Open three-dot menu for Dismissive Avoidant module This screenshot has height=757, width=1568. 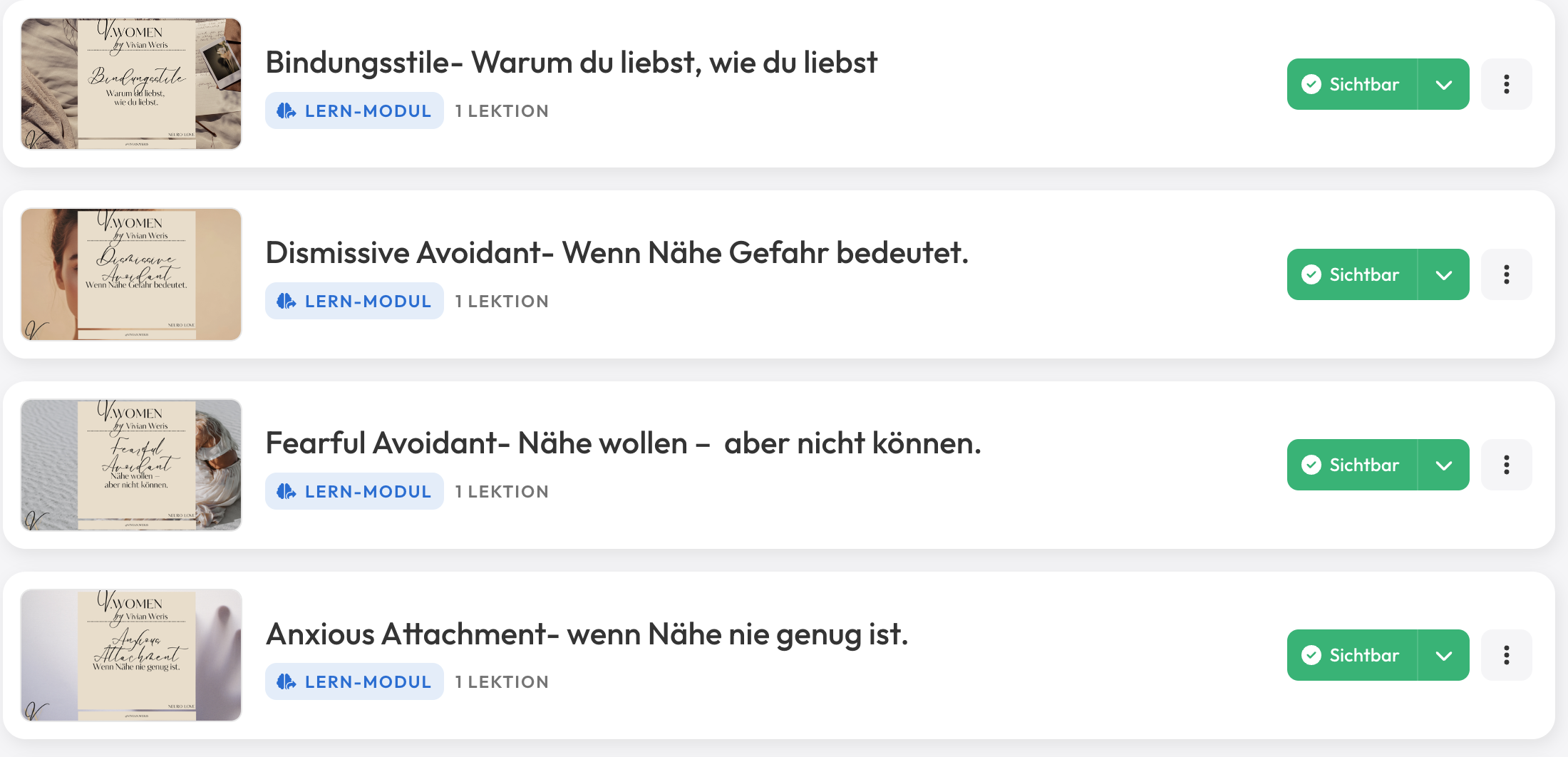[1506, 274]
